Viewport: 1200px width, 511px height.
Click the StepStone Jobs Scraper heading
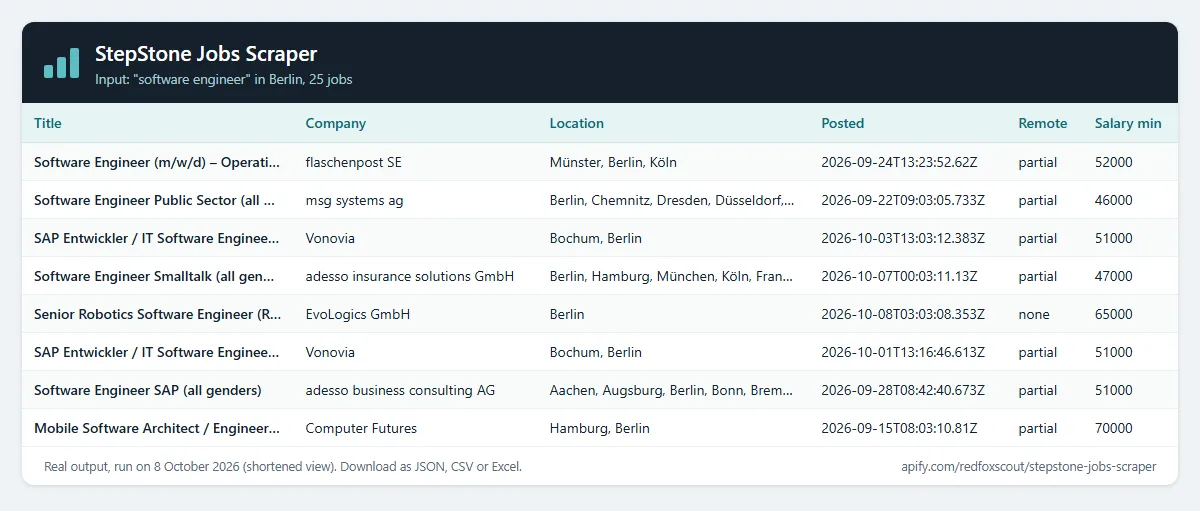(x=206, y=54)
